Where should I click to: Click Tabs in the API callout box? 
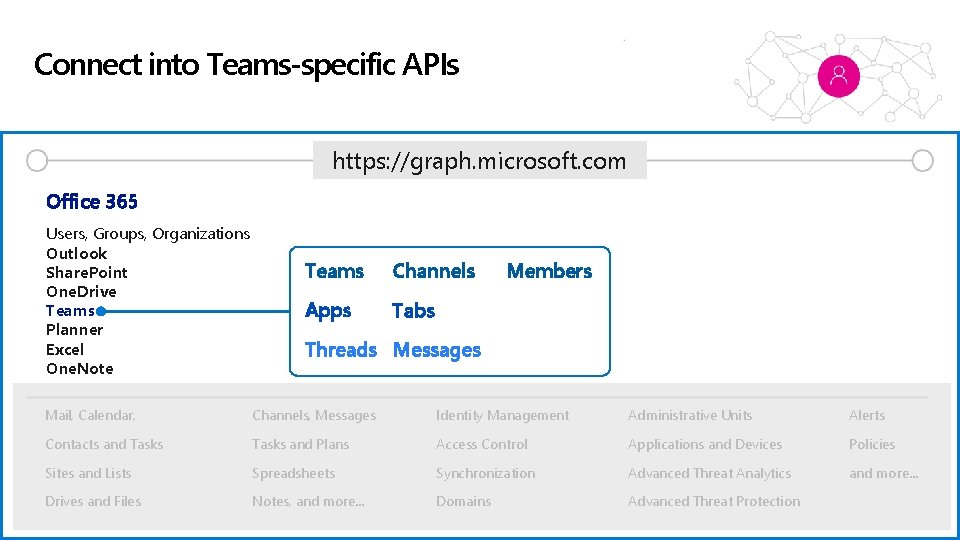tap(413, 310)
